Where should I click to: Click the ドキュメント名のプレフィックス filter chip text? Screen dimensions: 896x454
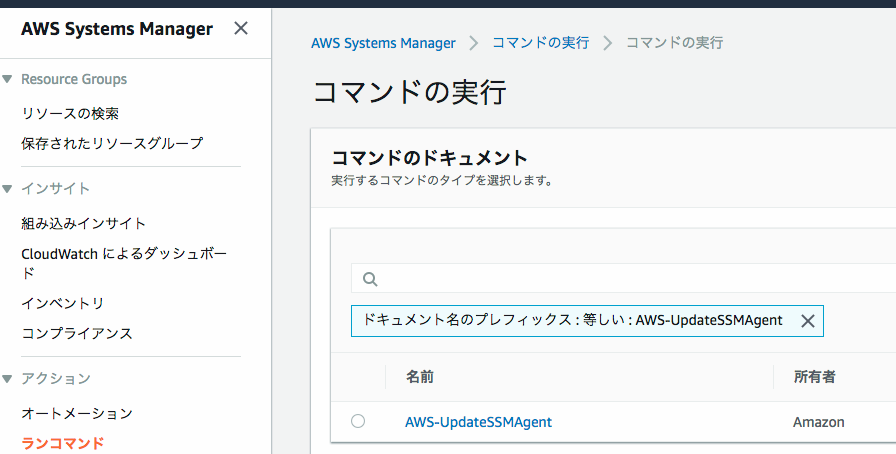click(573, 320)
